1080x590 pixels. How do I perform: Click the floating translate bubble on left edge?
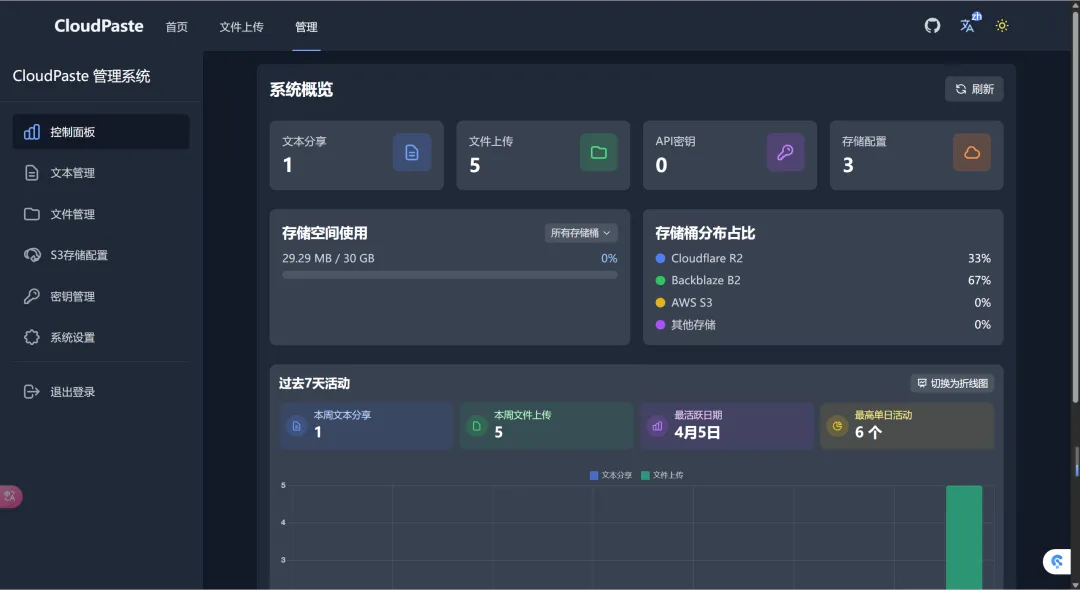click(x=11, y=496)
